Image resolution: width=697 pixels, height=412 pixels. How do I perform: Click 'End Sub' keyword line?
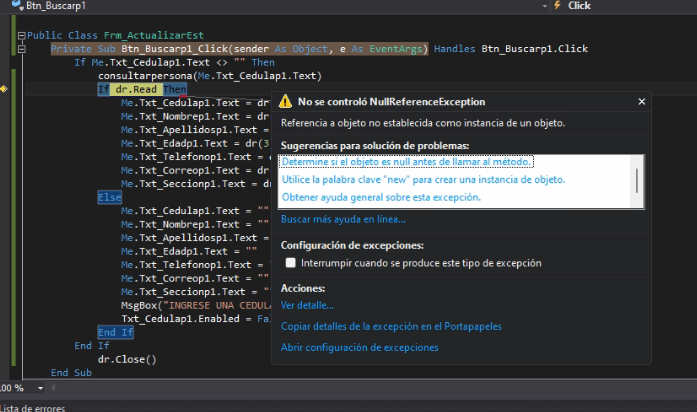pyautogui.click(x=71, y=373)
